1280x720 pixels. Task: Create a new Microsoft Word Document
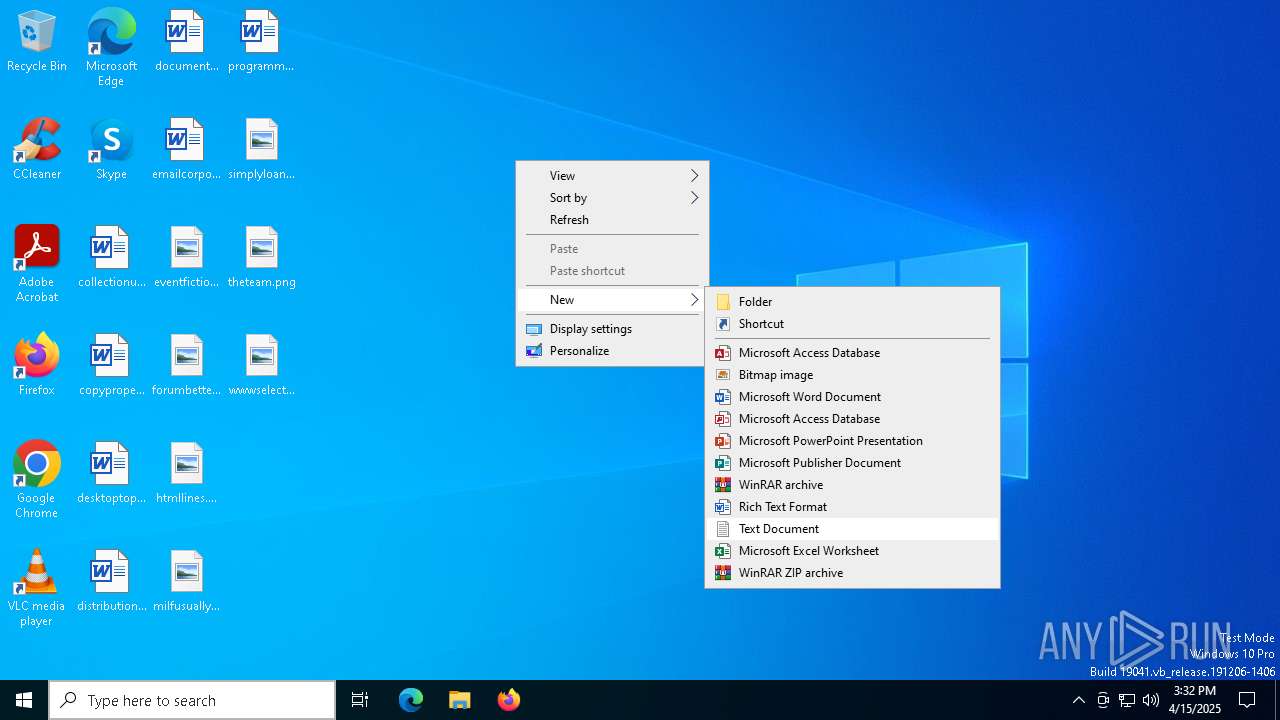coord(852,397)
